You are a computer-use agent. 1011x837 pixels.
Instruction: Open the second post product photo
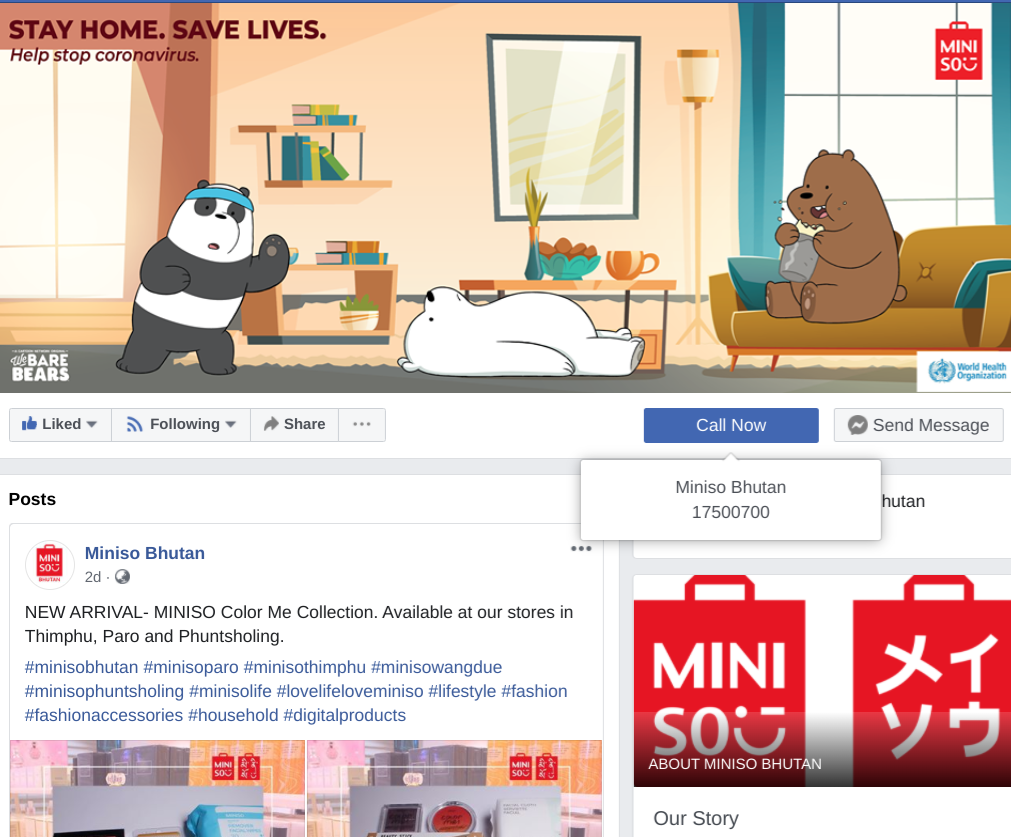point(455,789)
